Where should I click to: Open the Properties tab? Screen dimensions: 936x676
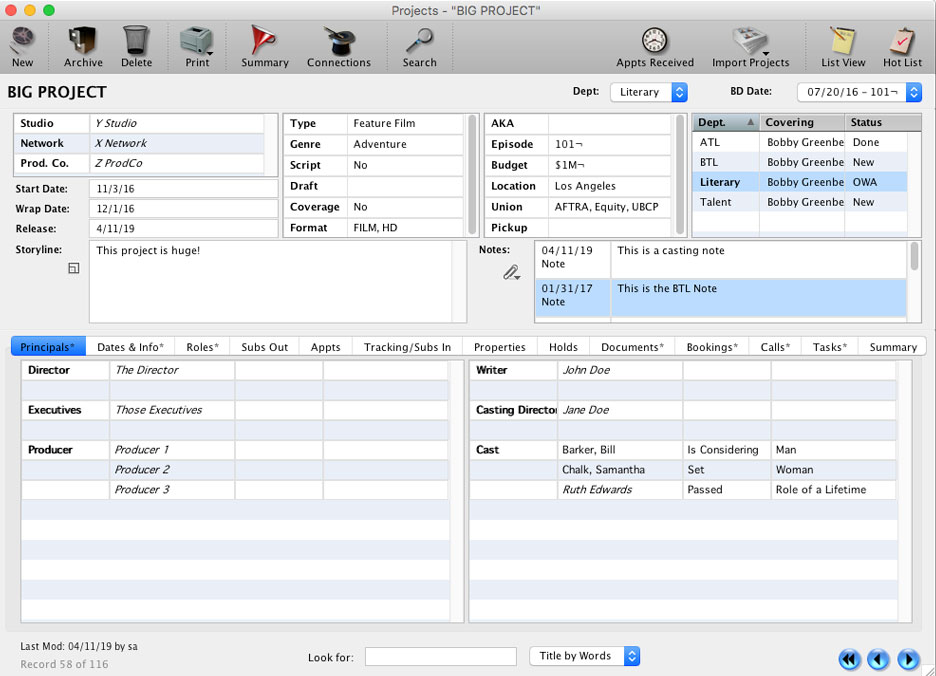500,347
